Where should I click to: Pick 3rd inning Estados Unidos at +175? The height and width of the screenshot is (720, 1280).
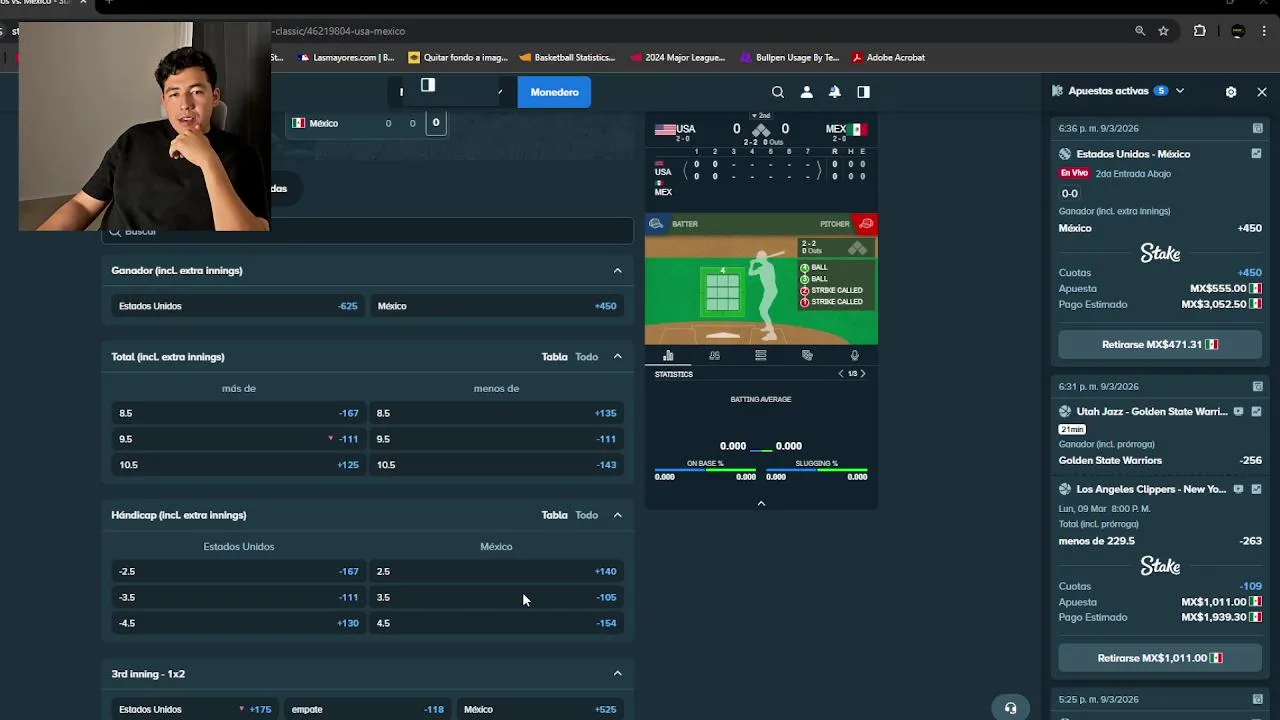point(195,709)
